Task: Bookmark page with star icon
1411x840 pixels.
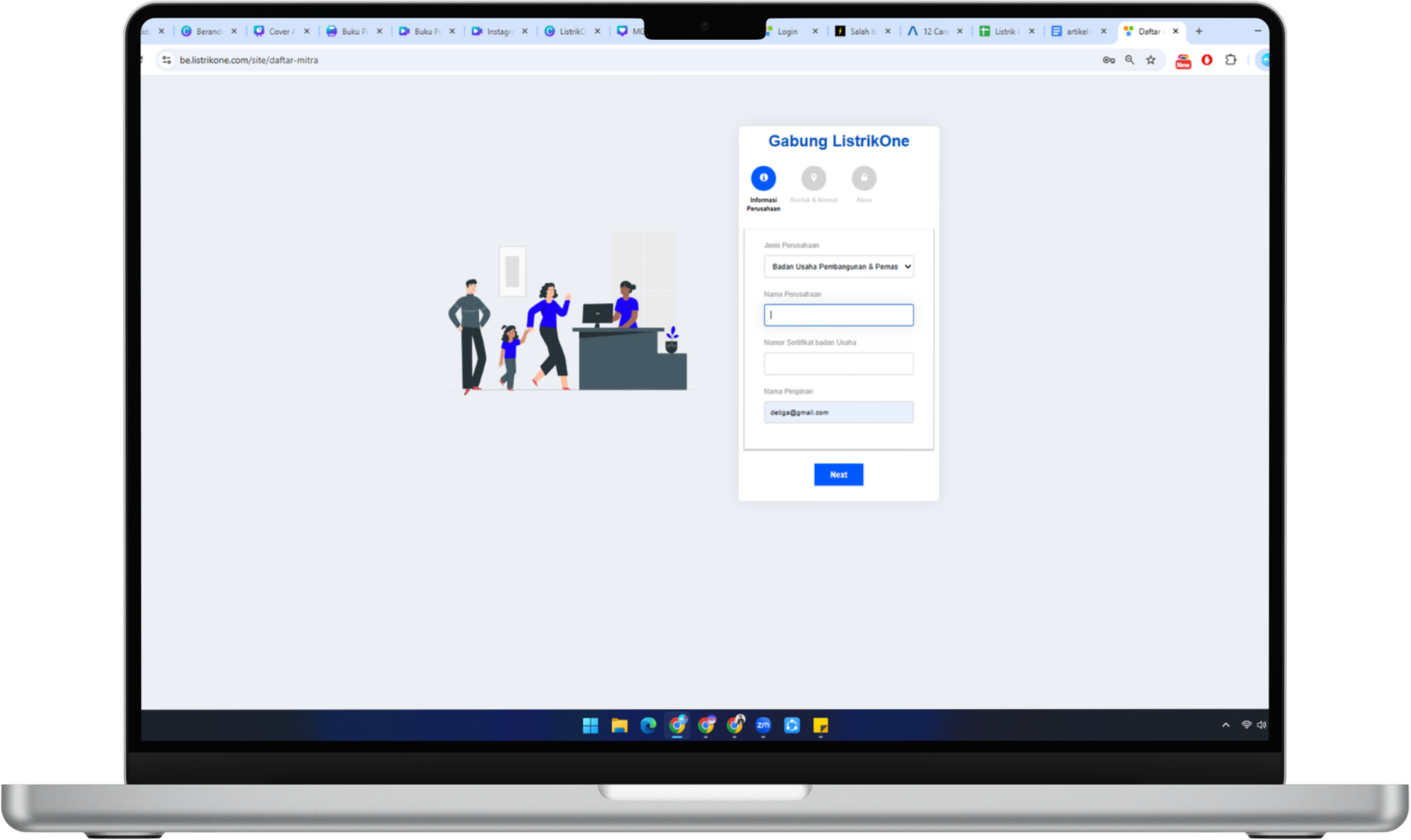Action: (x=1151, y=61)
